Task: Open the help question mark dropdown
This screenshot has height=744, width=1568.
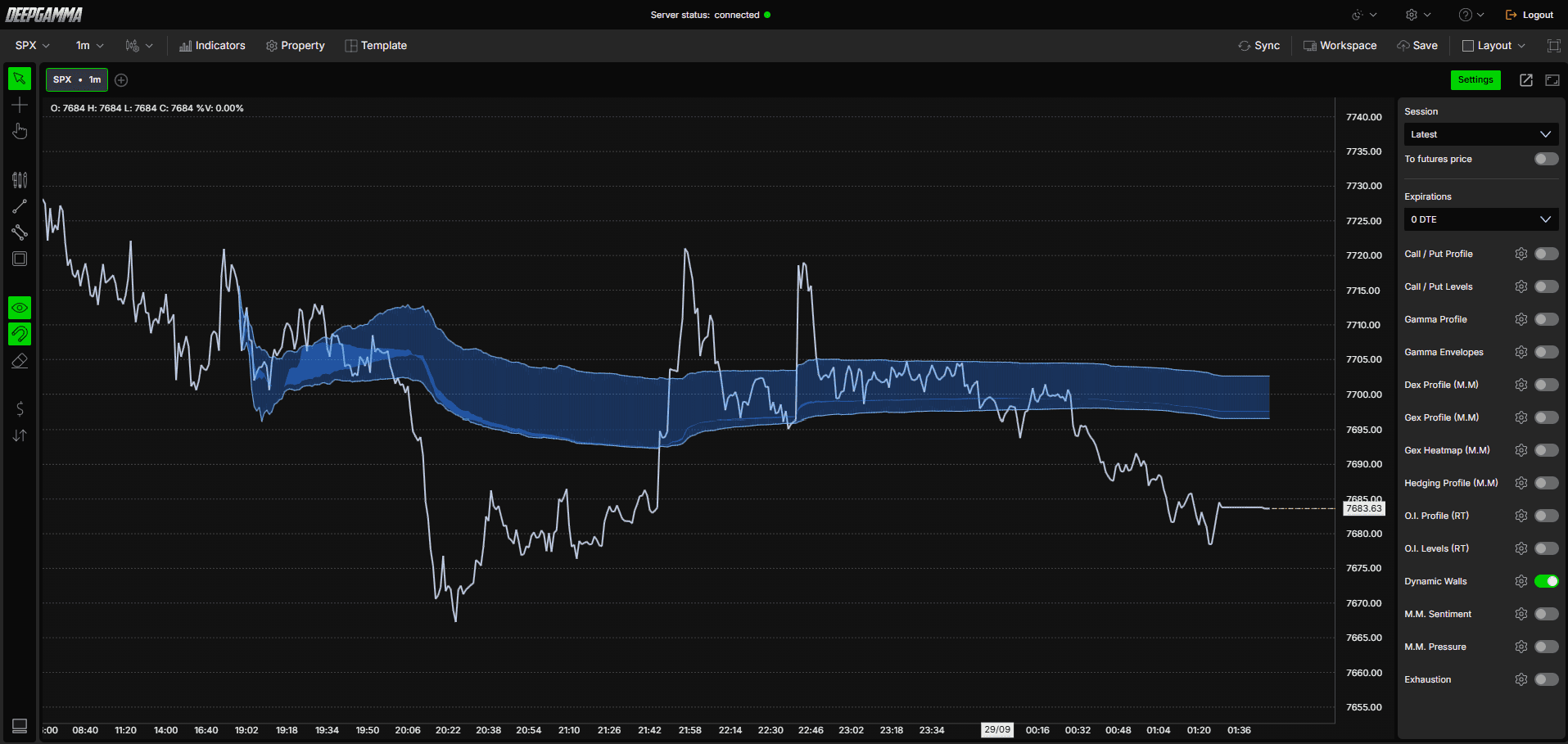Action: point(1471,15)
